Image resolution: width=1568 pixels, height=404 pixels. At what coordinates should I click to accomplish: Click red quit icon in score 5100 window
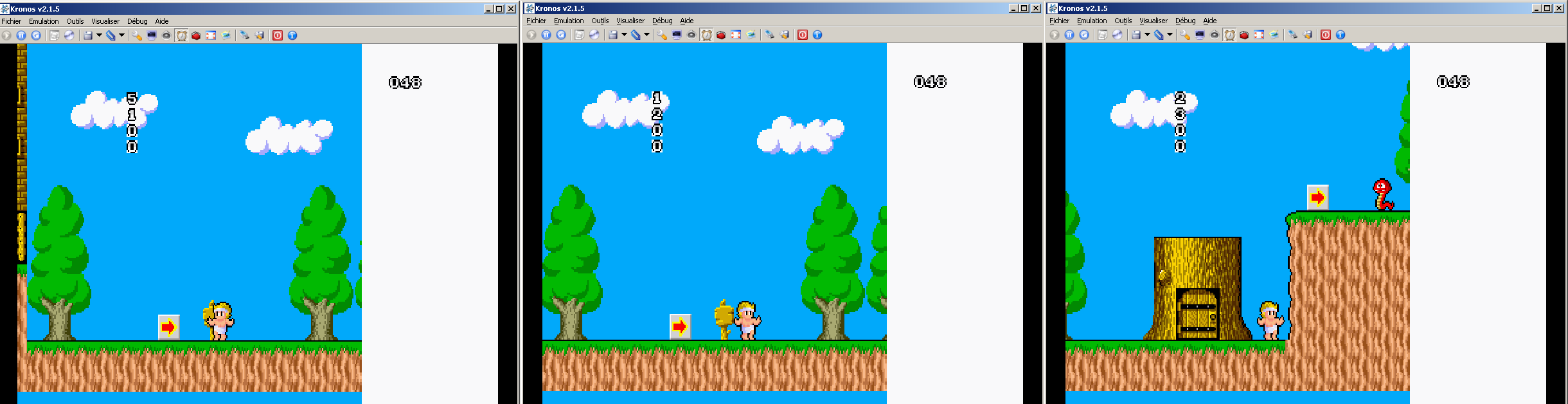278,35
